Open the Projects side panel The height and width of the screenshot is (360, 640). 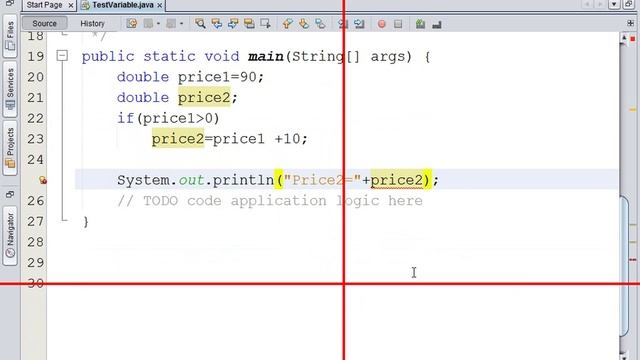pos(10,147)
